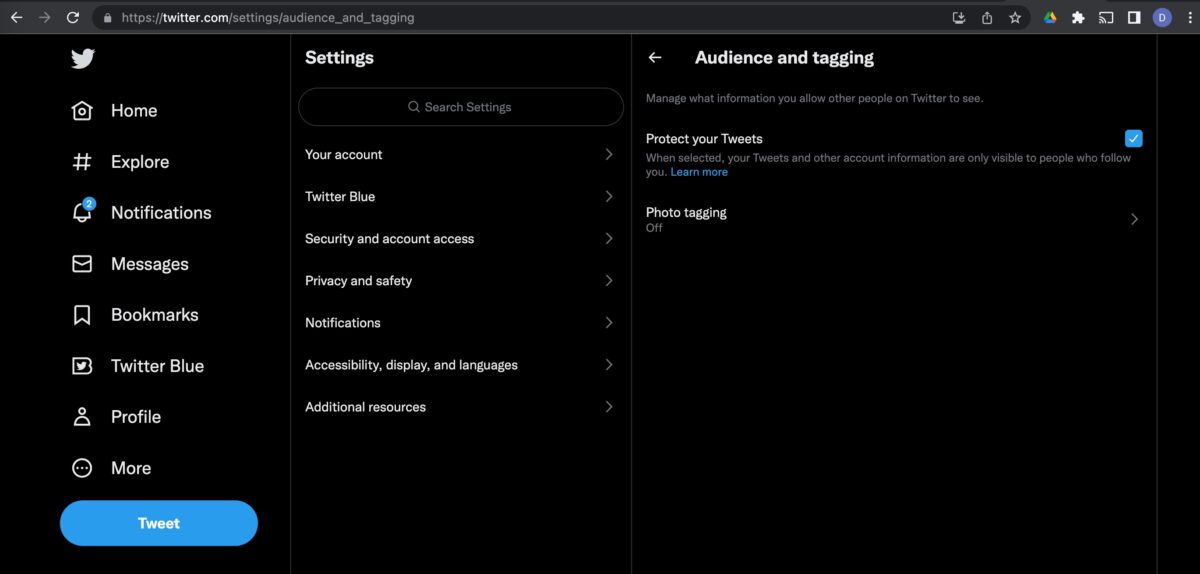Expand Additional resources chevron
The image size is (1200, 574).
pyautogui.click(x=609, y=406)
